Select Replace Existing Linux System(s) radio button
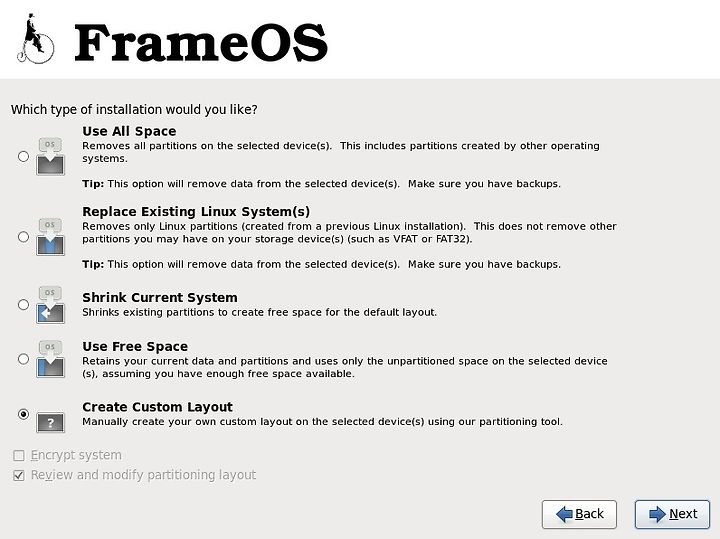The width and height of the screenshot is (720, 539). (x=23, y=237)
